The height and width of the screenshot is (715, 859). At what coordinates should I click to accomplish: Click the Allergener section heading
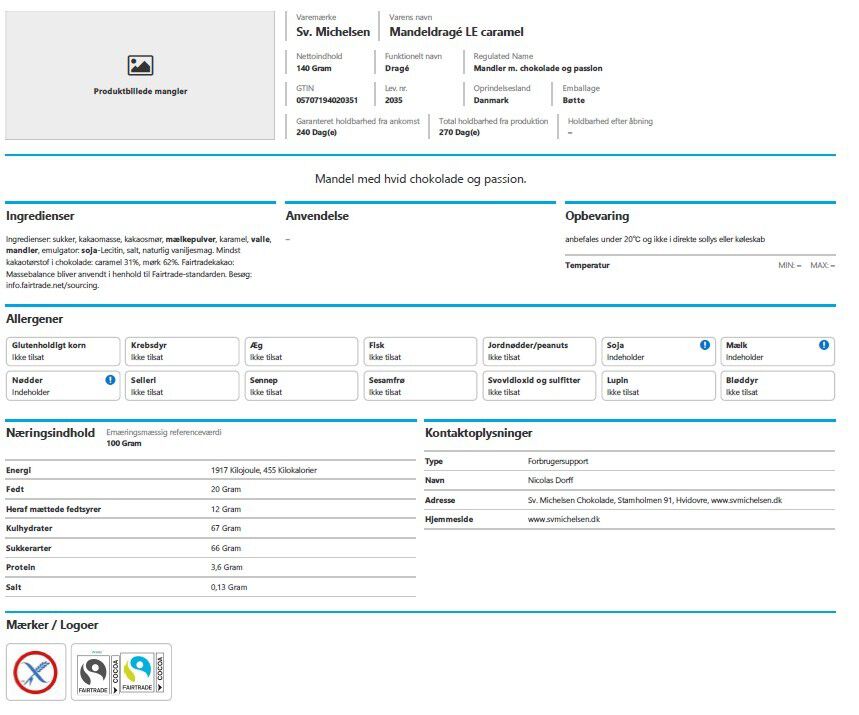pyautogui.click(x=35, y=319)
